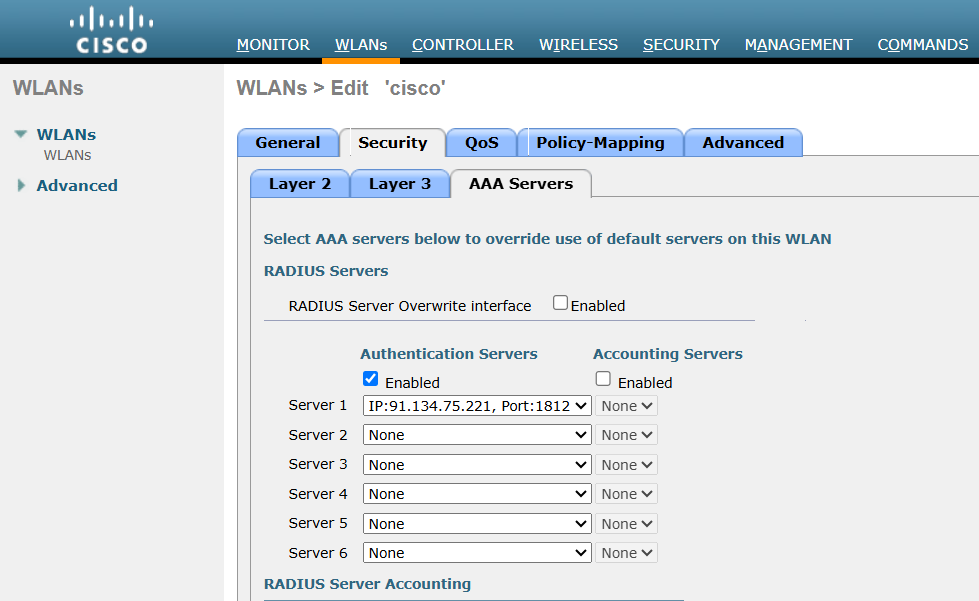Uncheck Authentication Servers Enabled checkbox
The image size is (979, 601).
370,379
